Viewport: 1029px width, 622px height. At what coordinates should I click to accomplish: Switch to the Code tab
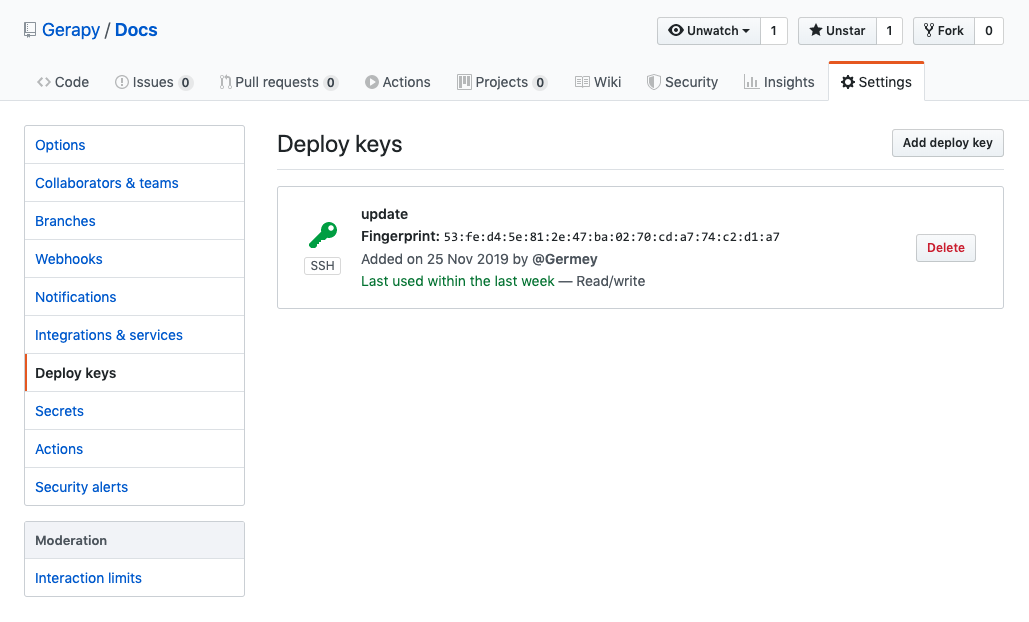63,82
